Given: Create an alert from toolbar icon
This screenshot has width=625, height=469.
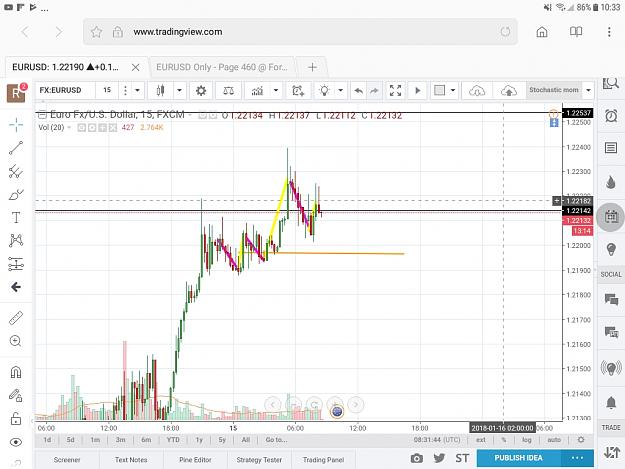Looking at the screenshot, I should [x=298, y=90].
